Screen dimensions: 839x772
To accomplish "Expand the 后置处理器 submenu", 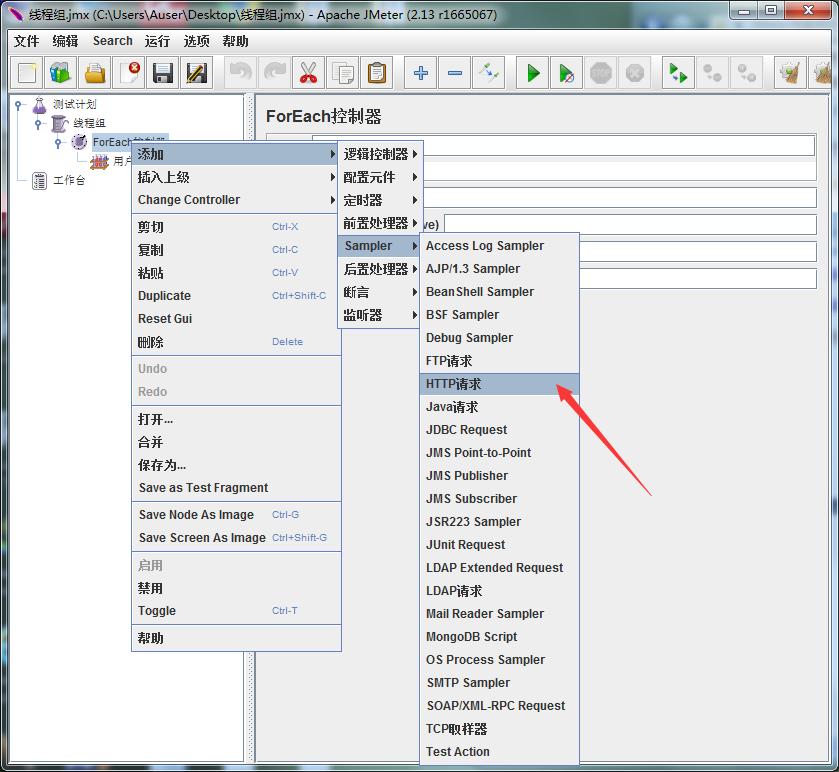I will tap(380, 269).
